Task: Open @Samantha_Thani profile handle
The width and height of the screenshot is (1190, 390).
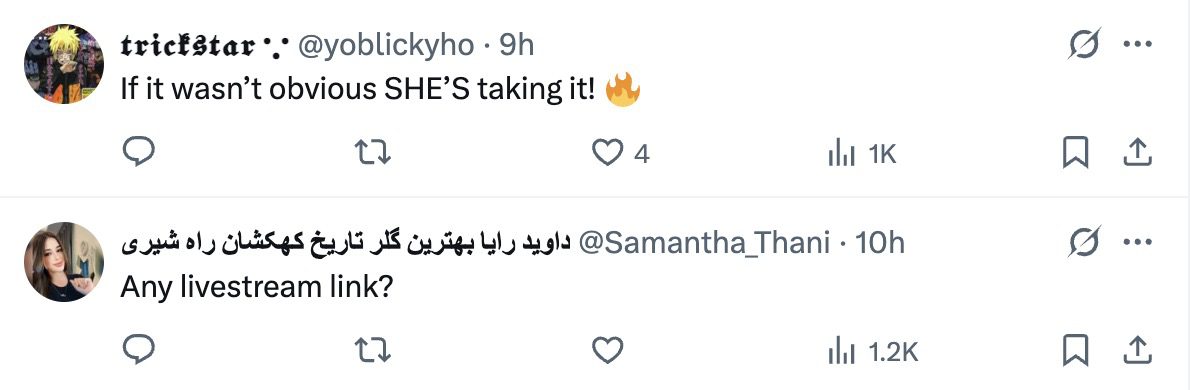Action: coord(704,243)
